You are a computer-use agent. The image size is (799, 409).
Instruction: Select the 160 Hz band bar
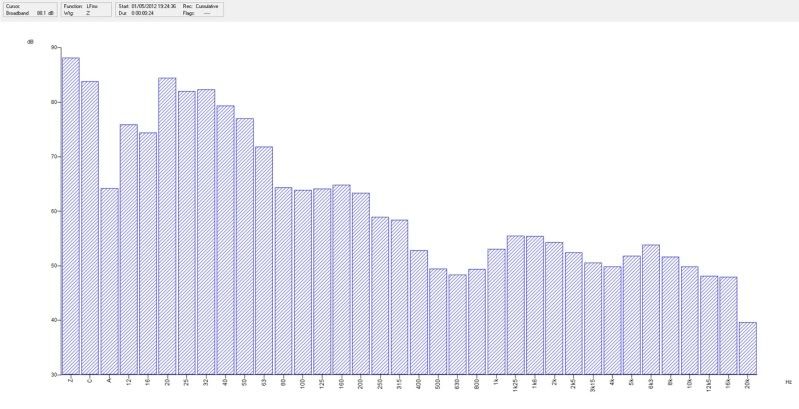pos(341,280)
